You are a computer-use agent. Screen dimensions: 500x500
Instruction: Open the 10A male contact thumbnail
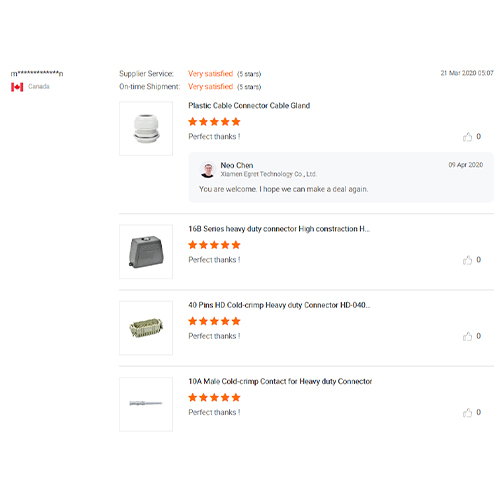pos(146,404)
